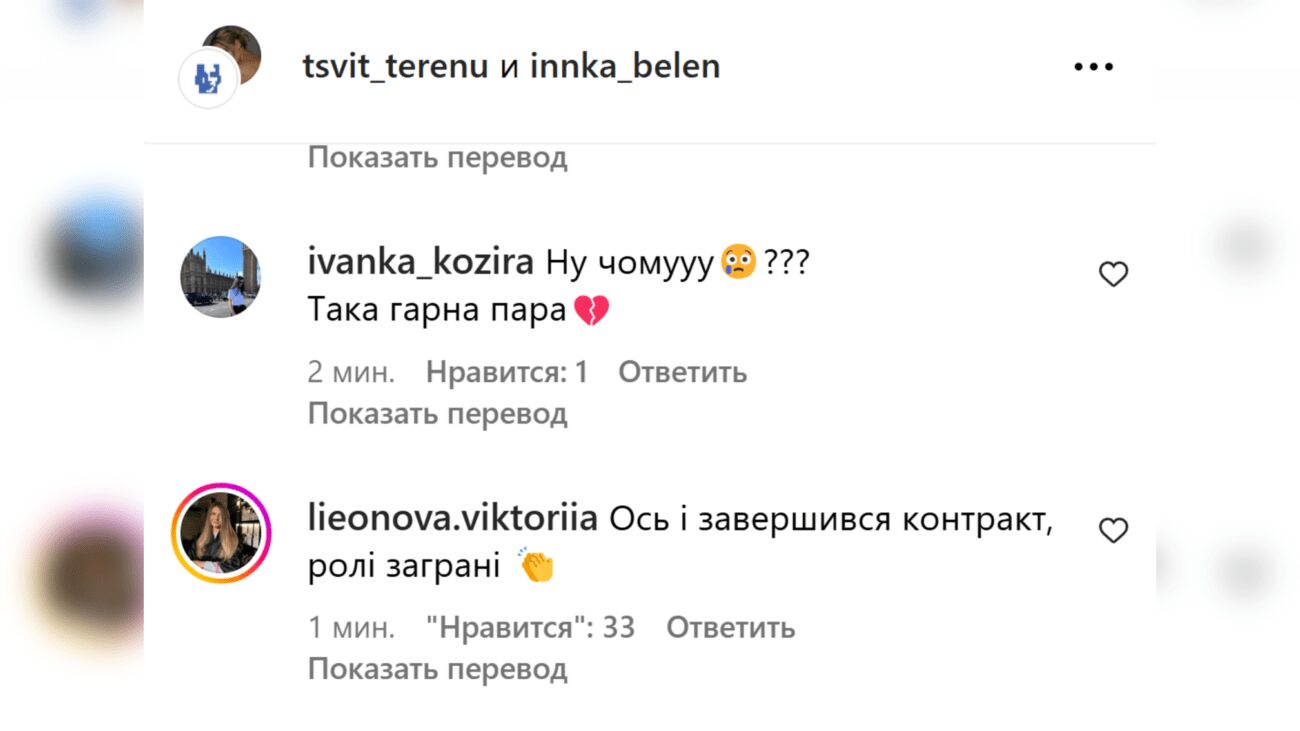1300x731 pixels.
Task: Show translation for lieonova.viktoriia's comment
Action: pos(437,668)
